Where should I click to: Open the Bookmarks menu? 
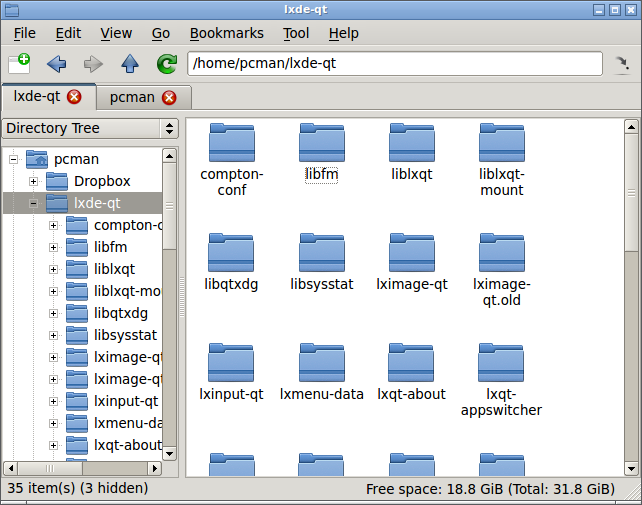click(226, 33)
